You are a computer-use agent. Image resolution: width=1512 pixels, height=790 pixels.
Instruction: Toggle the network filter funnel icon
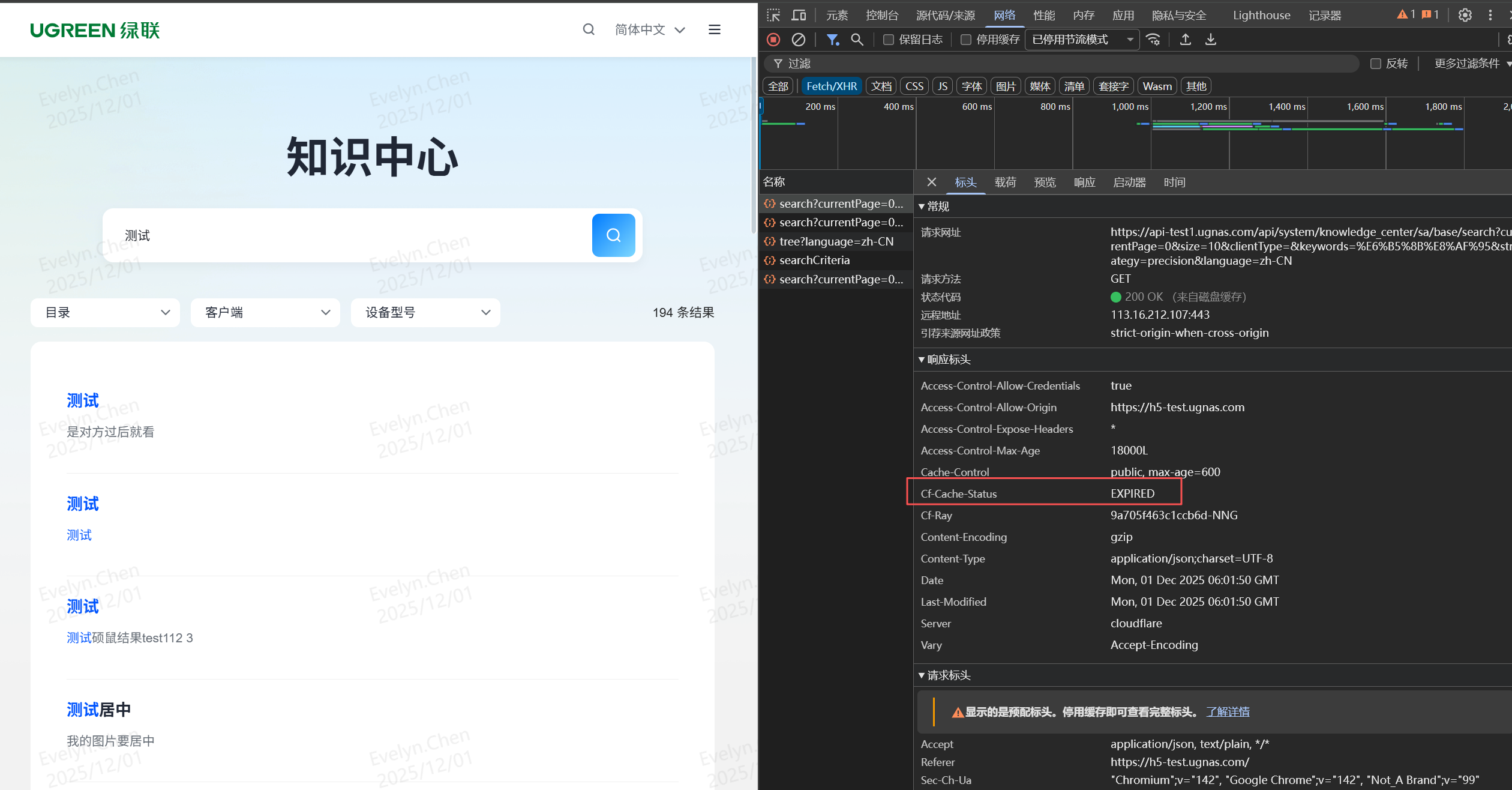[x=832, y=40]
